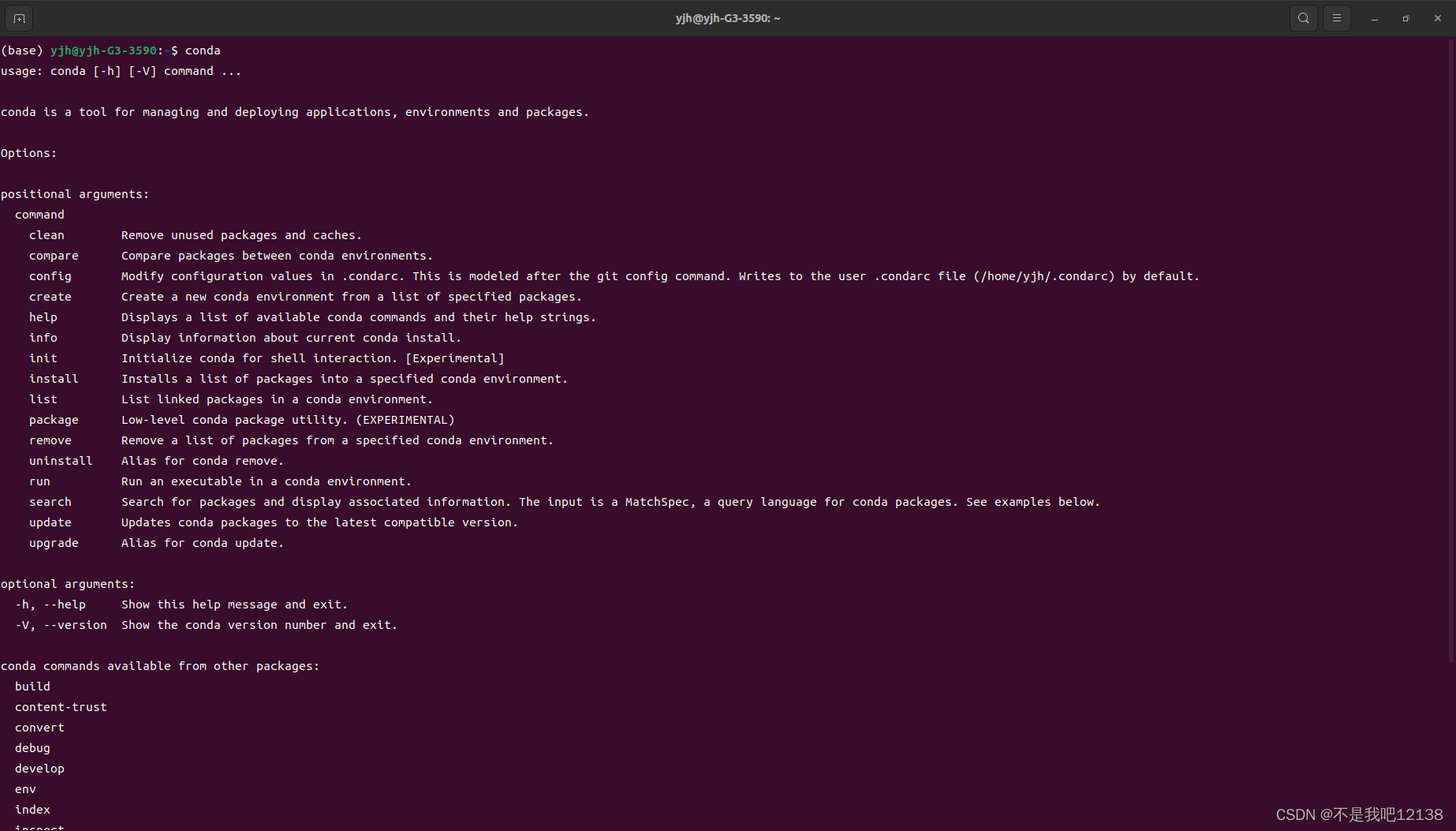Click the 'remove' command name
Viewport: 1456px width, 831px height.
[x=50, y=440]
